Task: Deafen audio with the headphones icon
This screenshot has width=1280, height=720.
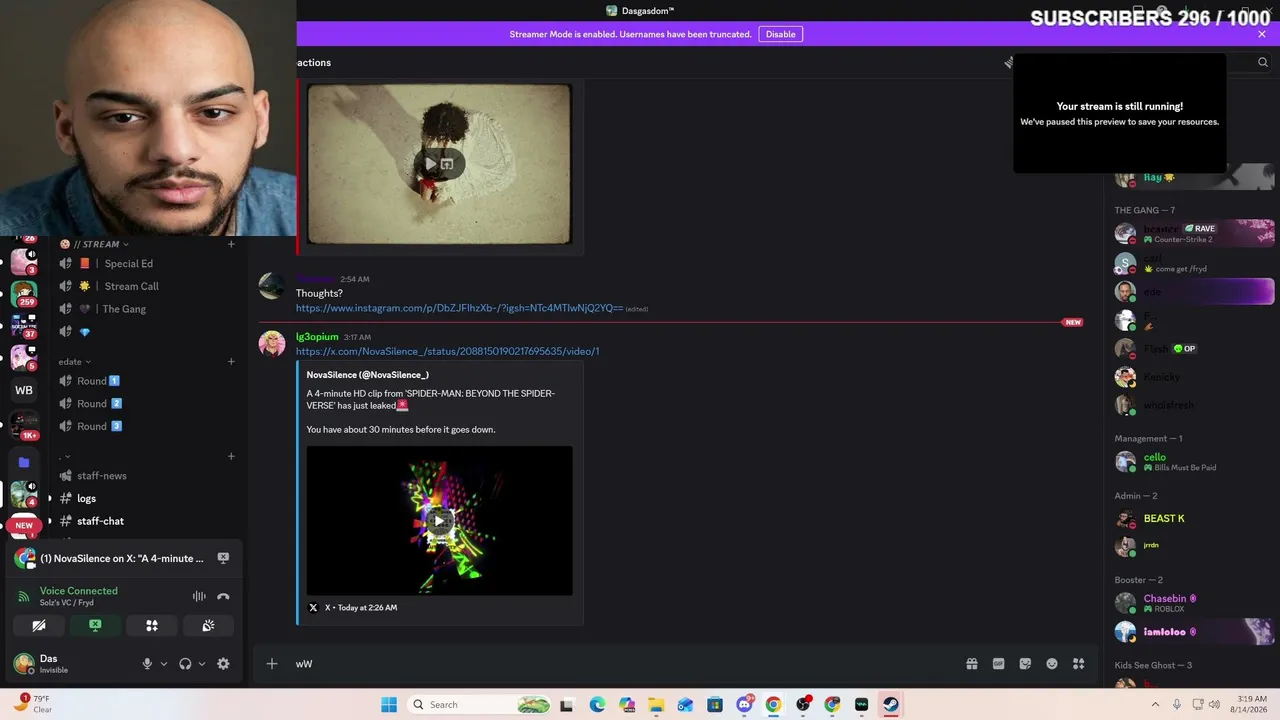Action: (x=185, y=664)
